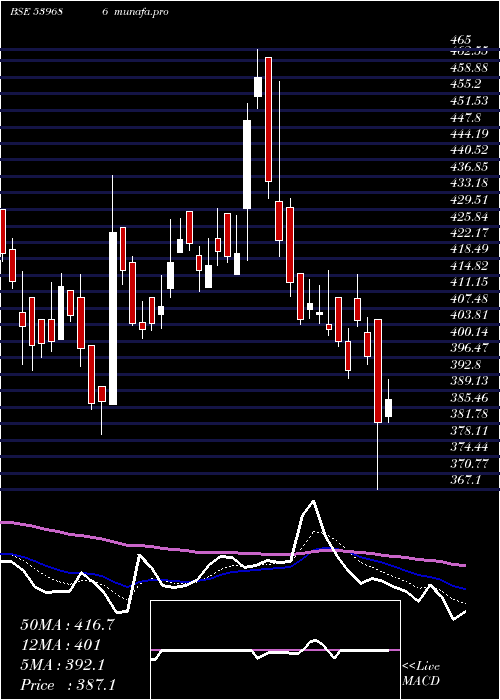This screenshot has height=700, width=500.
Task: Open the Live MACD inset chart box
Action: coord(275,650)
